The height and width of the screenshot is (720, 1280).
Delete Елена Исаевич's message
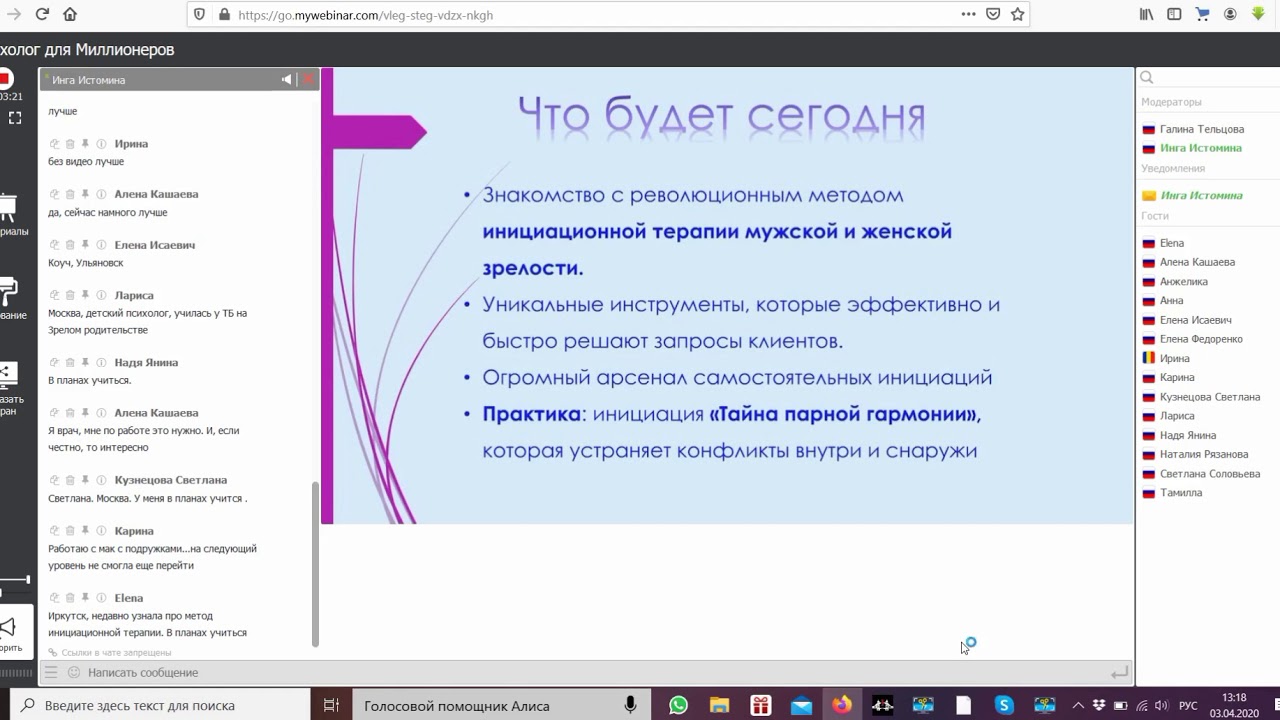(x=70, y=245)
